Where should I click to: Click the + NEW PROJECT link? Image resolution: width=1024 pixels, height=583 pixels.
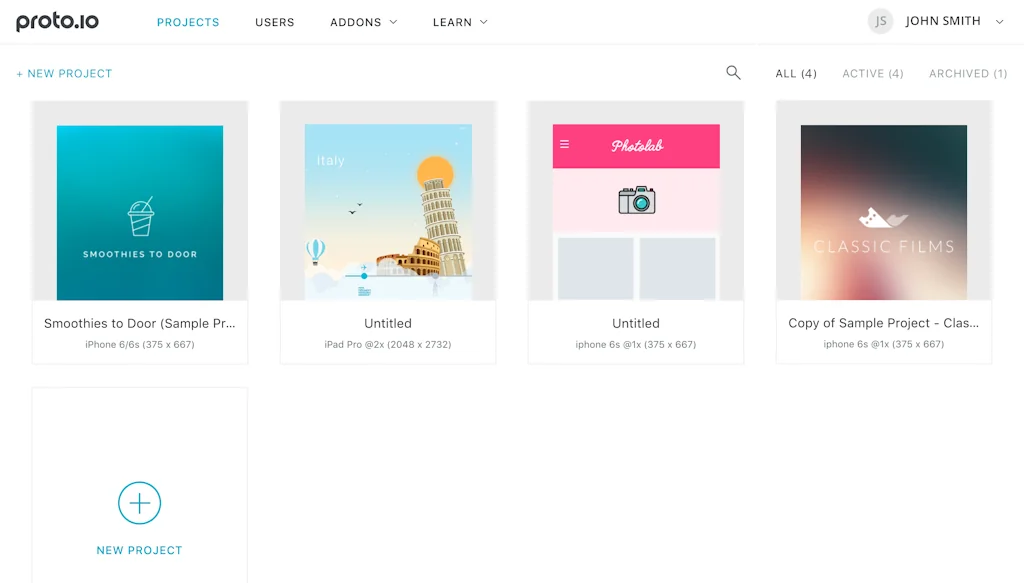tap(64, 73)
